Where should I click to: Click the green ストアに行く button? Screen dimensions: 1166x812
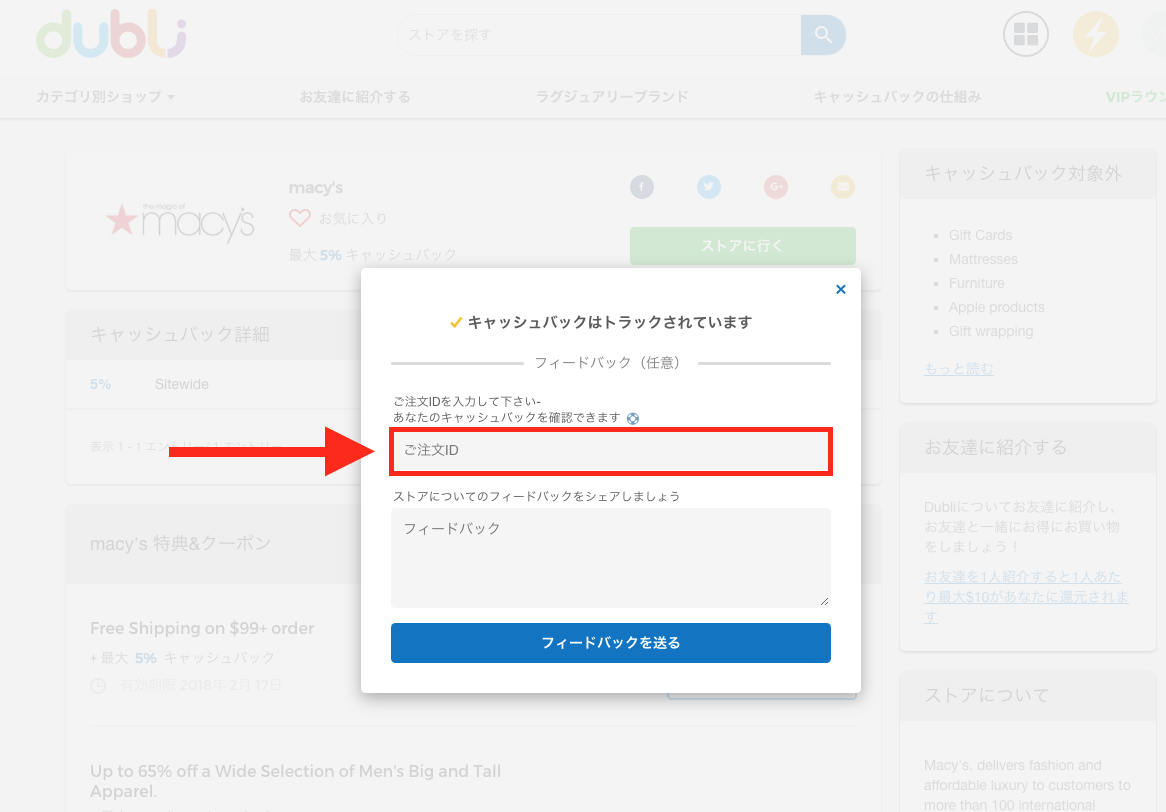coord(742,245)
